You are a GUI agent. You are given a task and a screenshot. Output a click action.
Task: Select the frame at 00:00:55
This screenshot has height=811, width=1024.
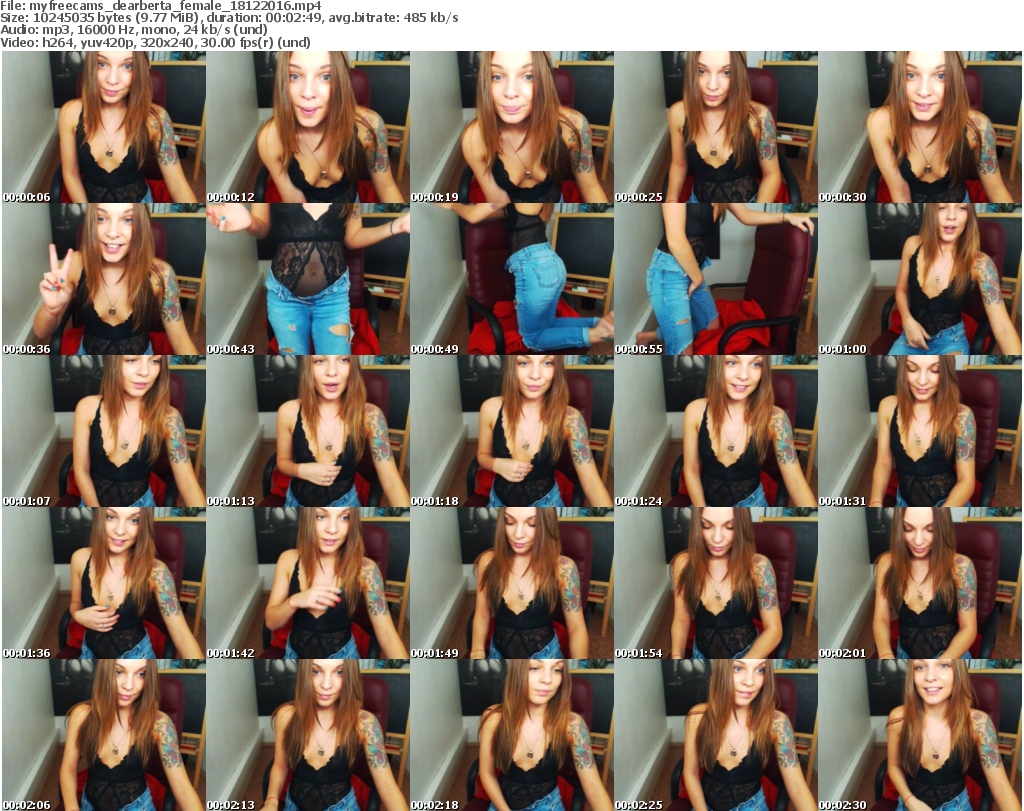[x=716, y=279]
